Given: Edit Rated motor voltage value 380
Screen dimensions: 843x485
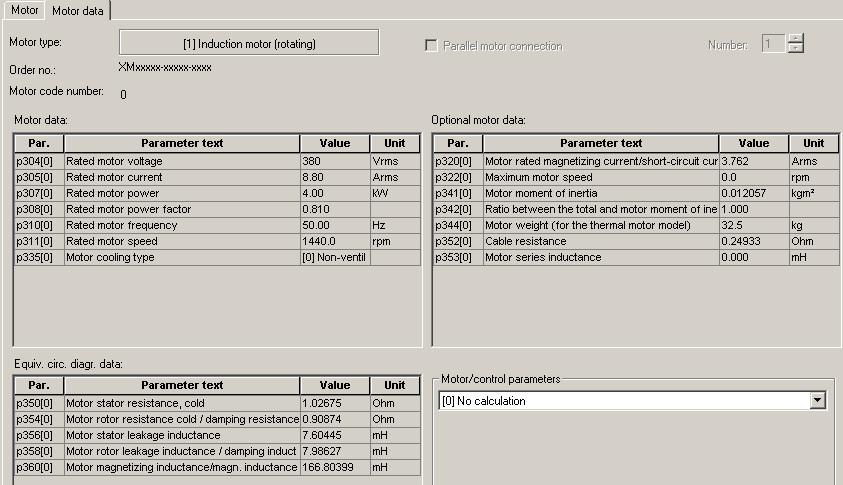Looking at the screenshot, I should pyautogui.click(x=334, y=161).
